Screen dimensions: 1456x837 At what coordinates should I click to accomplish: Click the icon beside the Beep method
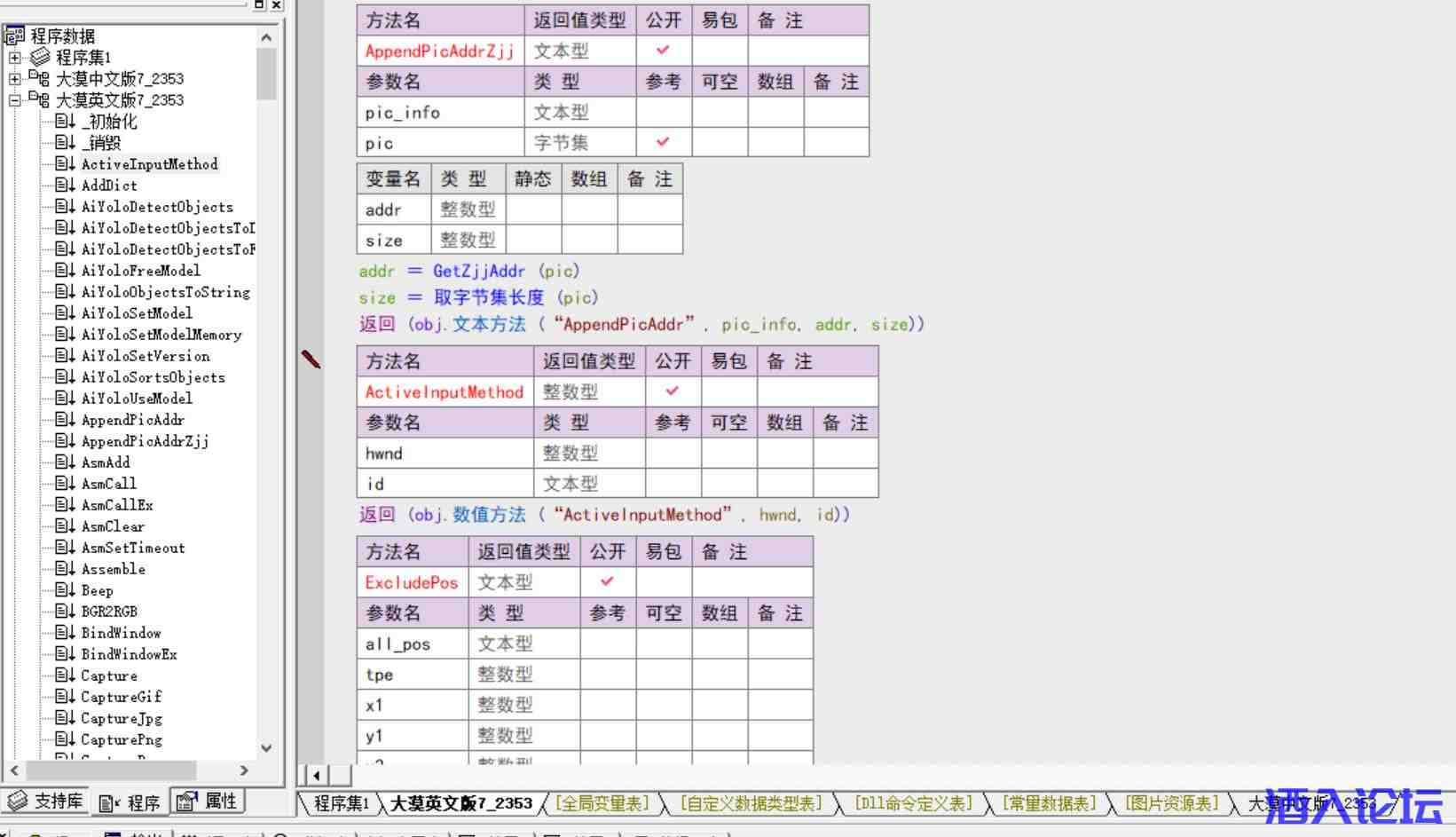pos(65,590)
